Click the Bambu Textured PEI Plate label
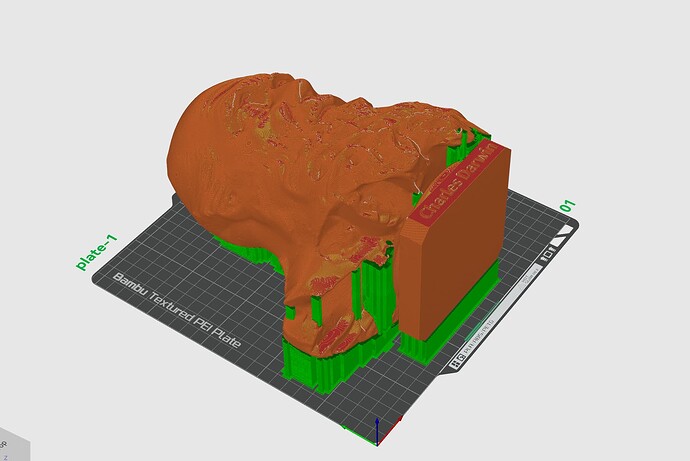Screen dimensions: 690x461 (x=176, y=310)
